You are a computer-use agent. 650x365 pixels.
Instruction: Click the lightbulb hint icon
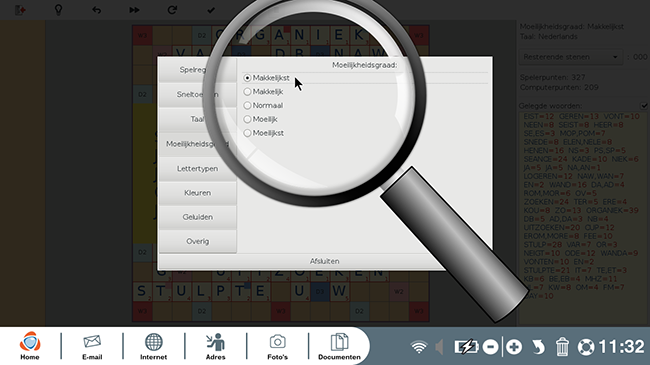58,10
